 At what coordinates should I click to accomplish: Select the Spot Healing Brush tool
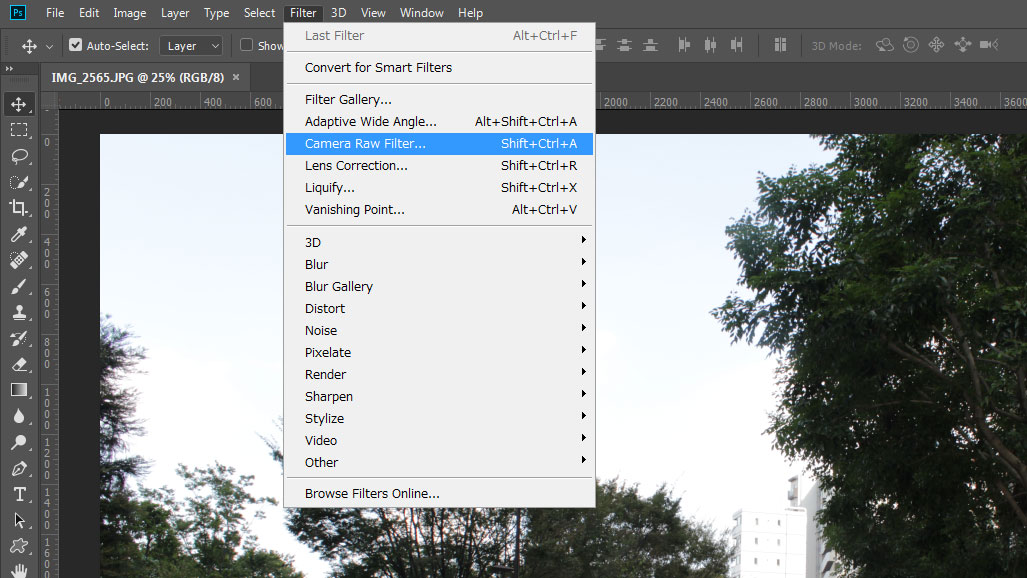[x=19, y=260]
